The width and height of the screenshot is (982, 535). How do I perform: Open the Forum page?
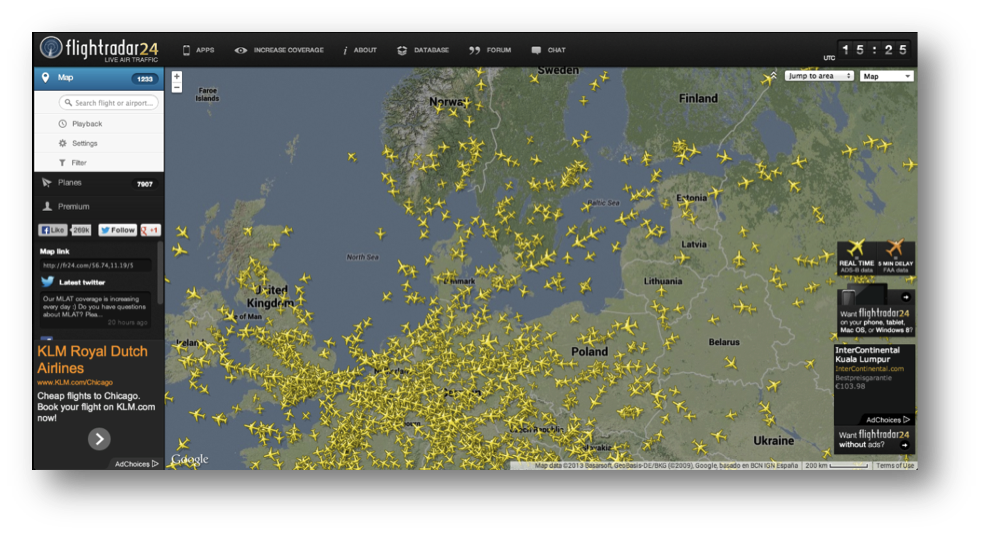coord(499,50)
